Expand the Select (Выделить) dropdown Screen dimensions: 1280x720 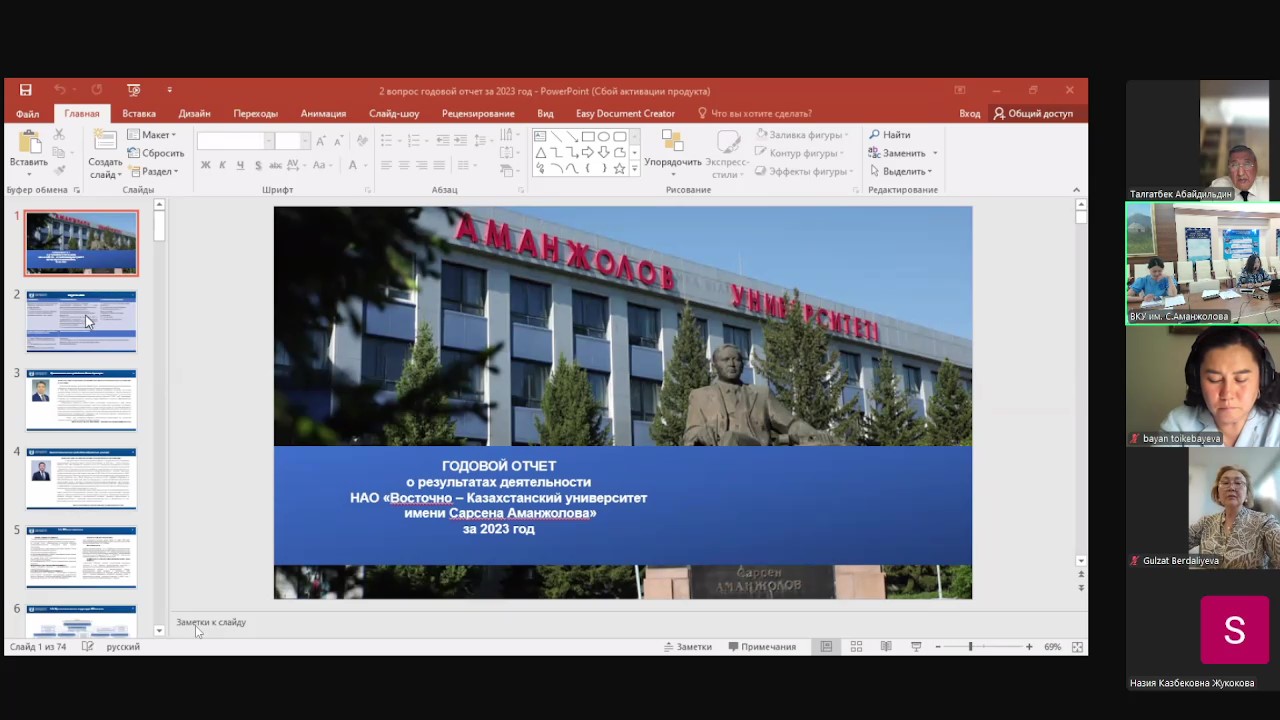pos(906,171)
